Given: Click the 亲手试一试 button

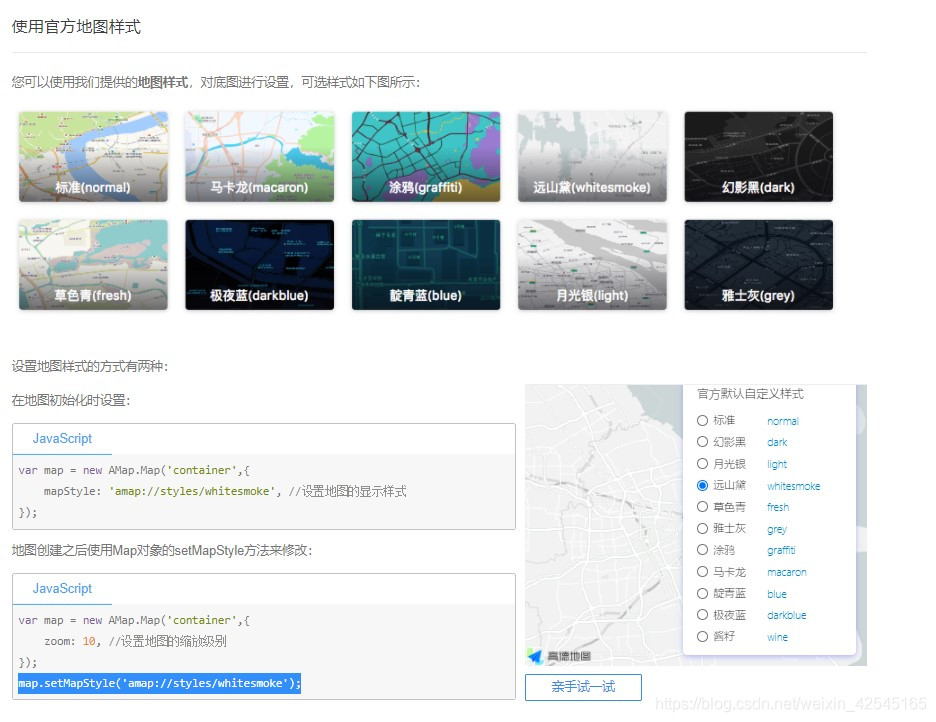Looking at the screenshot, I should click(x=583, y=687).
